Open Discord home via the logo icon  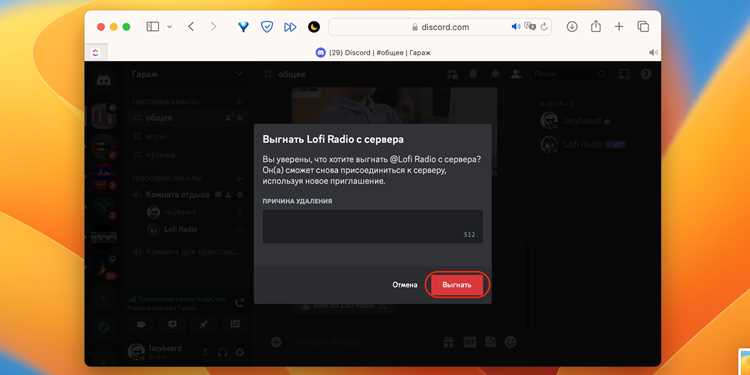[x=103, y=80]
